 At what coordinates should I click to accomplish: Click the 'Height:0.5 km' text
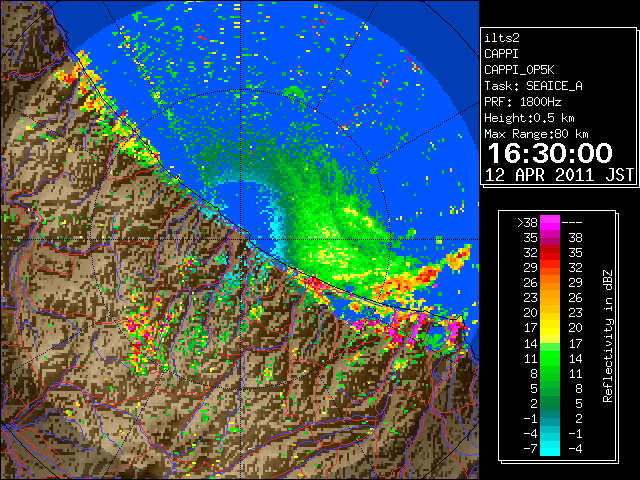click(529, 118)
